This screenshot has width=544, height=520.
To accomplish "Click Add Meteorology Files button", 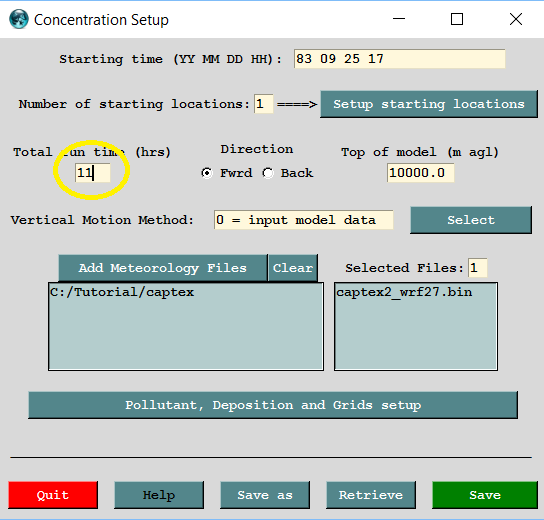I will coord(163,268).
